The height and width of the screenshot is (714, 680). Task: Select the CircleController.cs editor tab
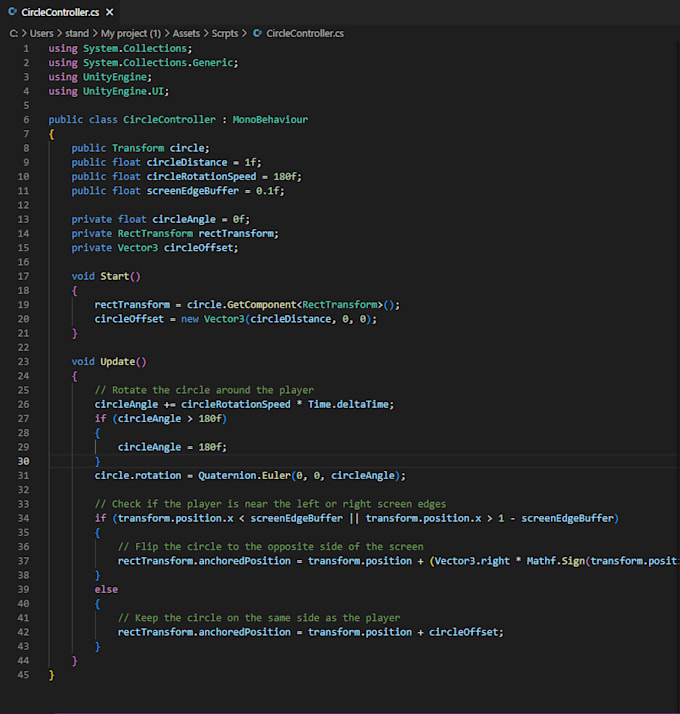point(60,12)
